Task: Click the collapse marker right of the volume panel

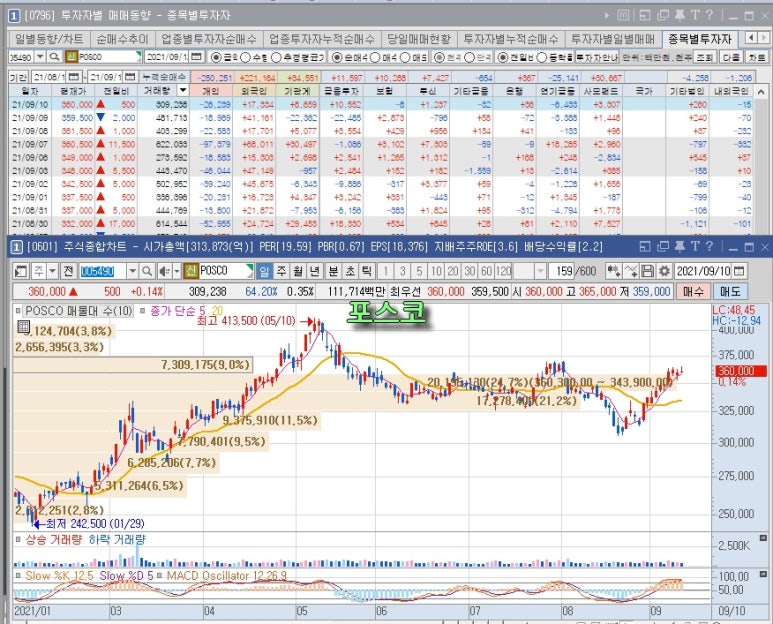Action: [x=763, y=538]
